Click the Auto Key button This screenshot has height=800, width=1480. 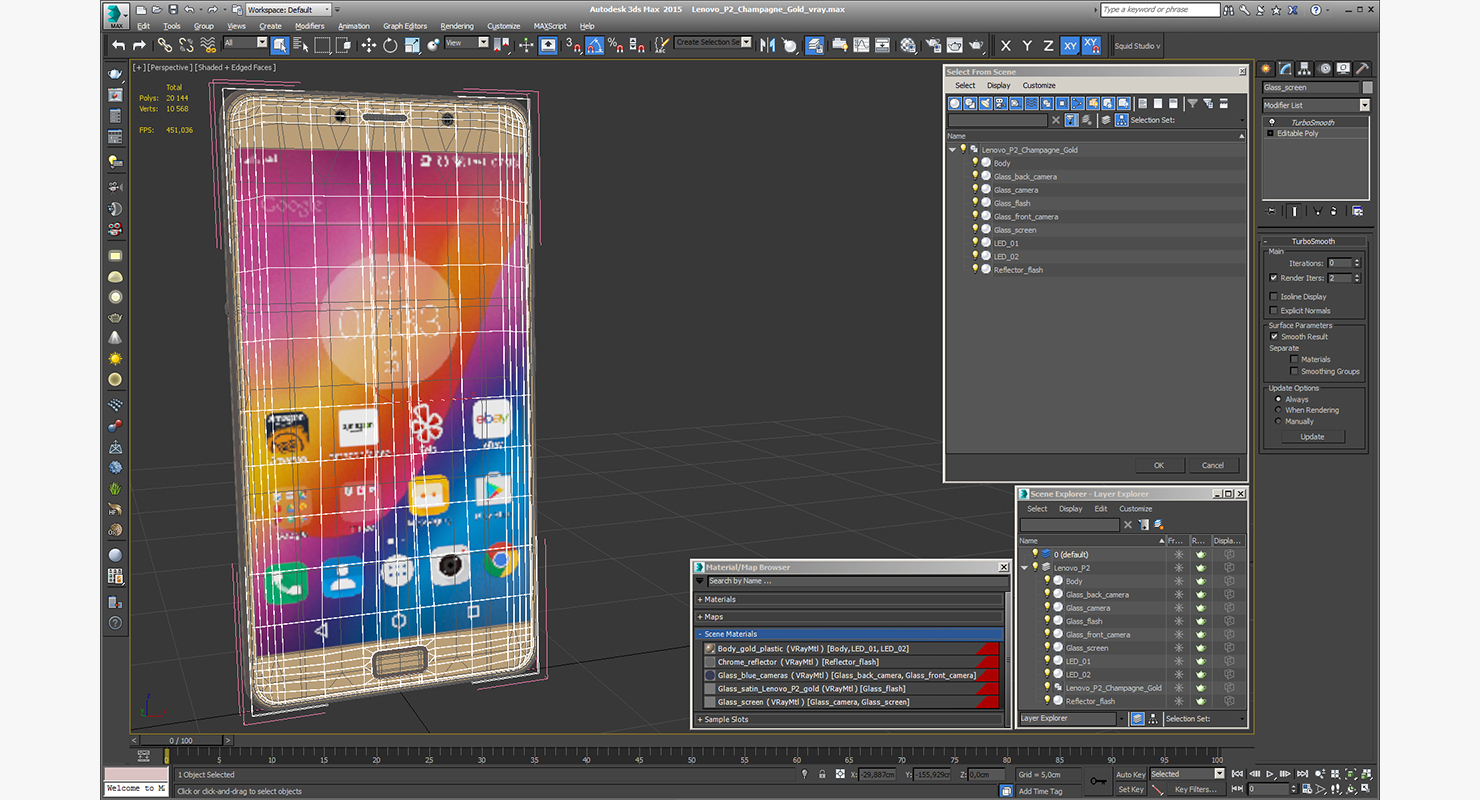point(1130,774)
